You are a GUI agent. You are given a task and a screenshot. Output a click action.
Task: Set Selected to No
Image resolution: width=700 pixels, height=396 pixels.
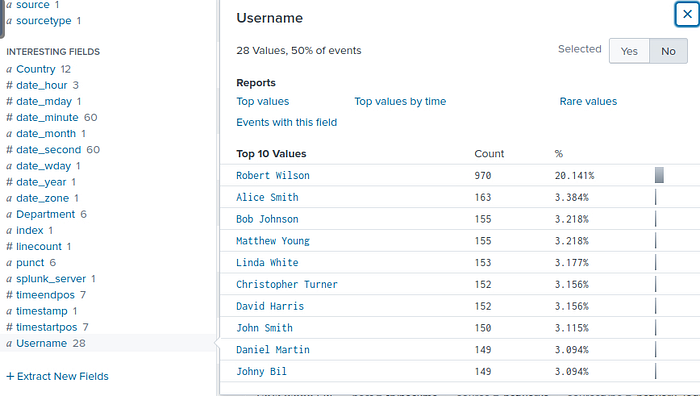[x=668, y=51]
